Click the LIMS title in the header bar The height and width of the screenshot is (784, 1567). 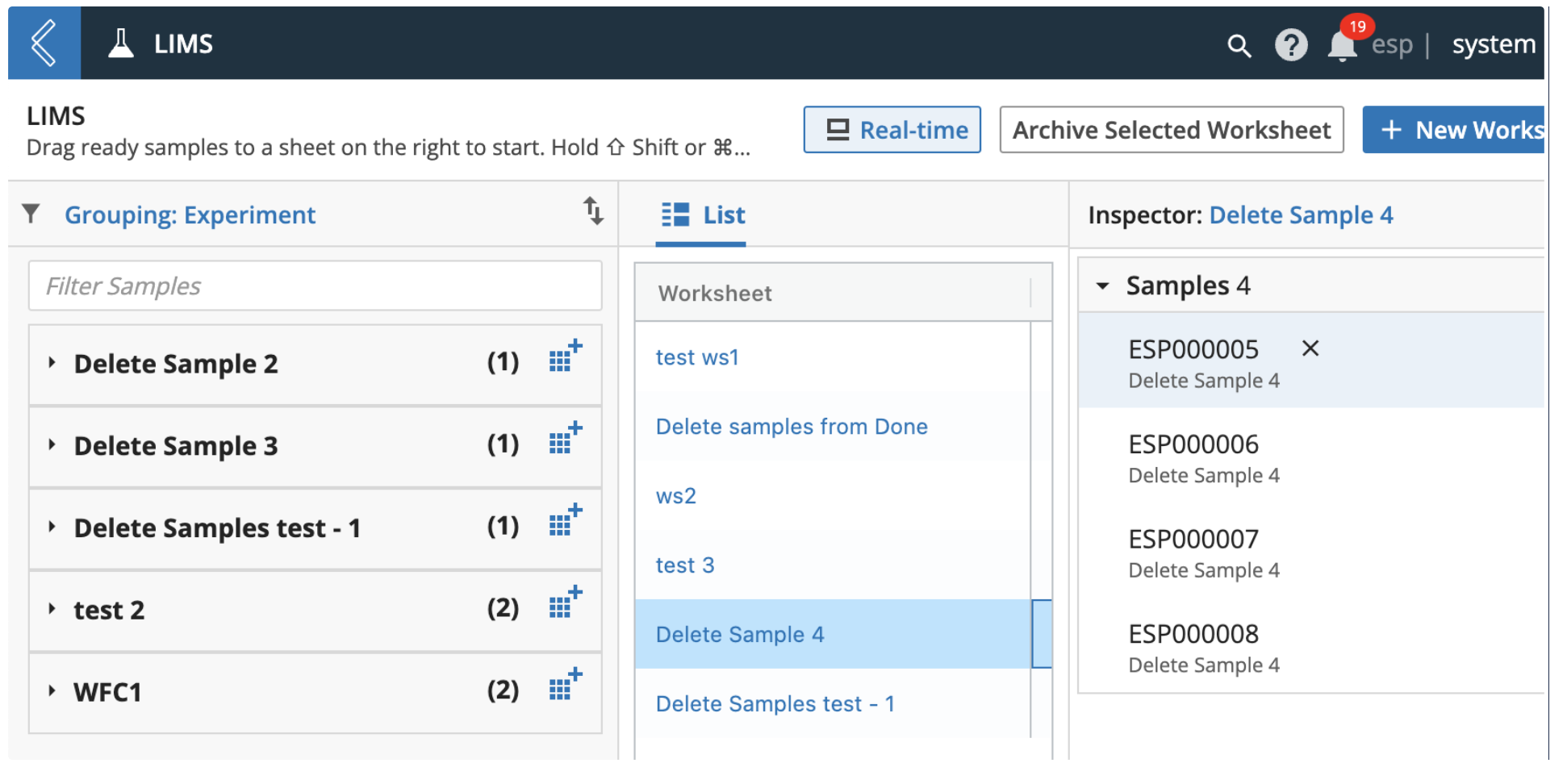tap(183, 44)
